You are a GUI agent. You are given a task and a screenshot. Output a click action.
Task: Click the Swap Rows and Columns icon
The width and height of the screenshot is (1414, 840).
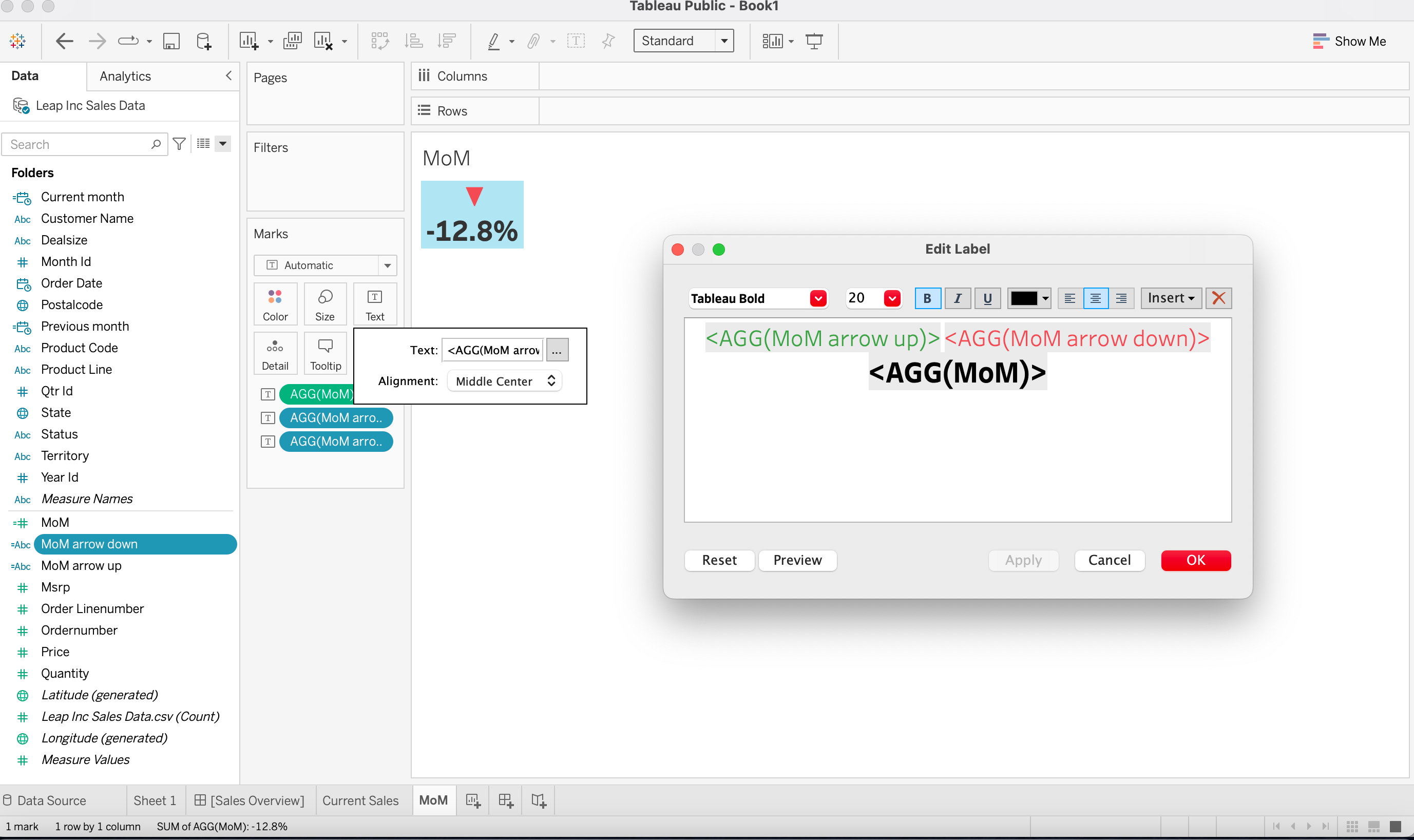click(379, 41)
